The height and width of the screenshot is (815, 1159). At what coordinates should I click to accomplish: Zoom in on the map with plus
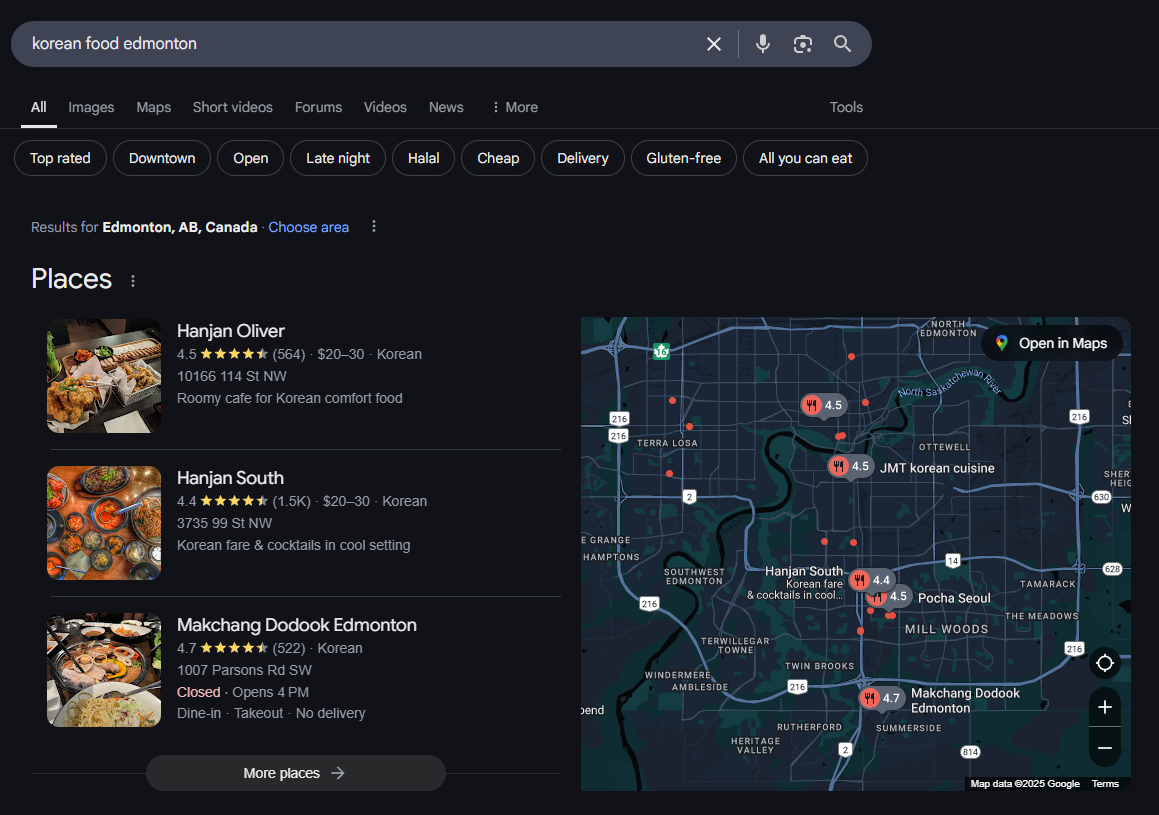1105,707
